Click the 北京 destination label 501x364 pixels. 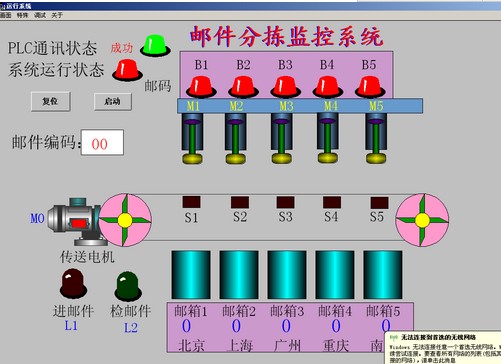coord(191,346)
